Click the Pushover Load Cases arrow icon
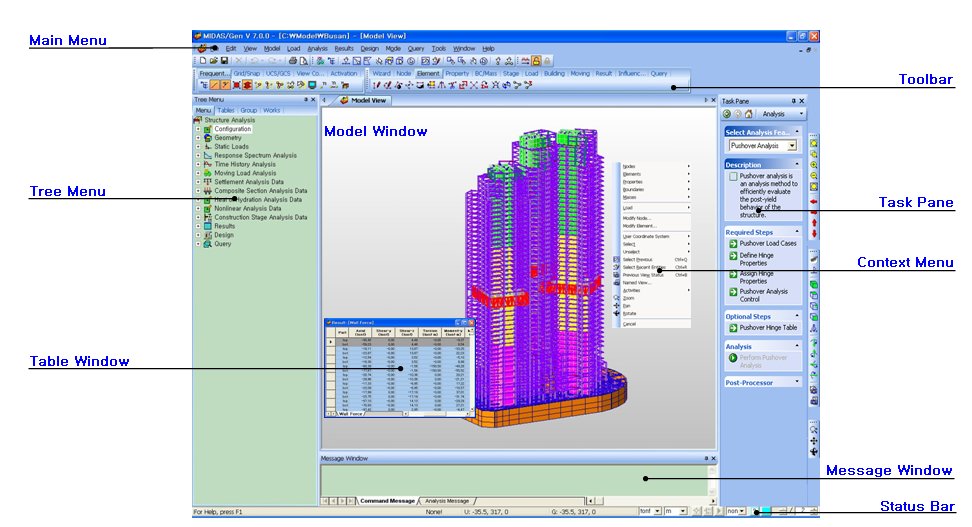The width and height of the screenshot is (972, 527). 733,243
